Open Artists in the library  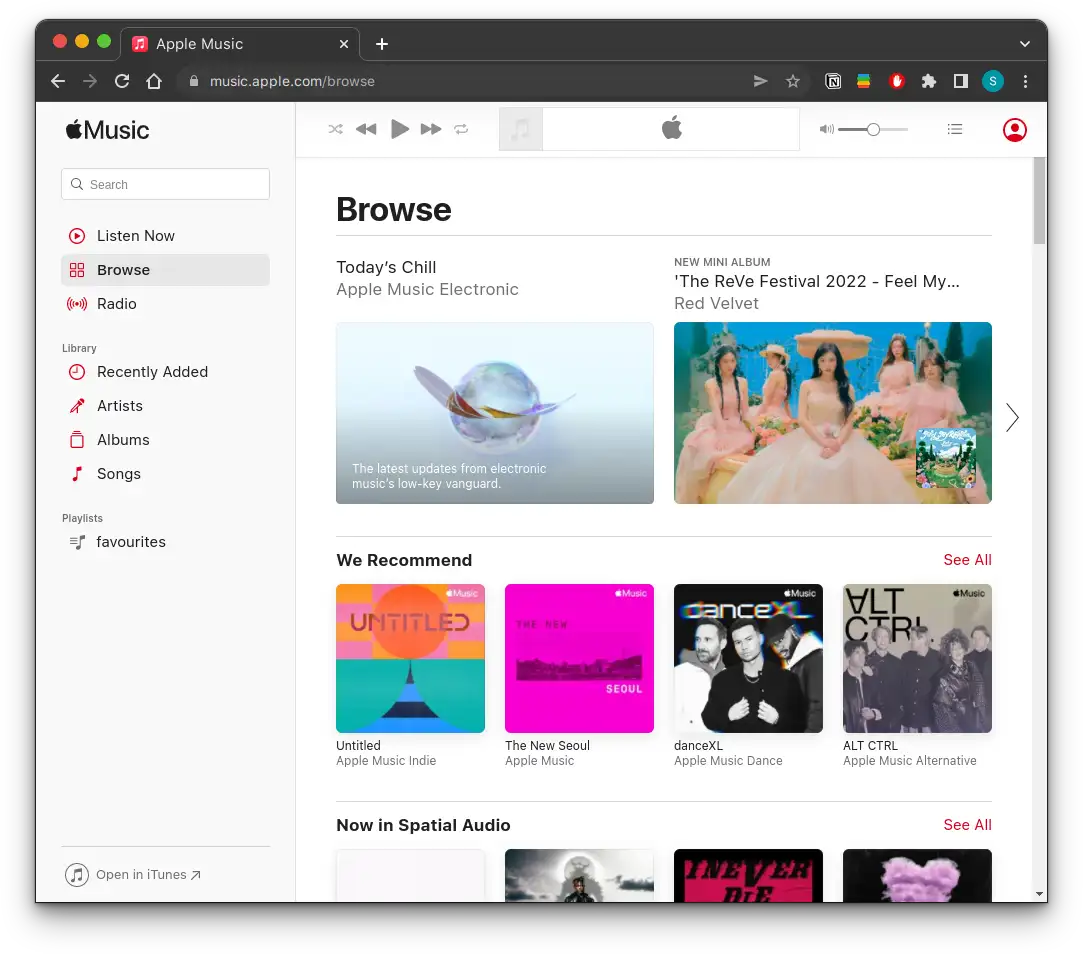pyautogui.click(x=165, y=406)
